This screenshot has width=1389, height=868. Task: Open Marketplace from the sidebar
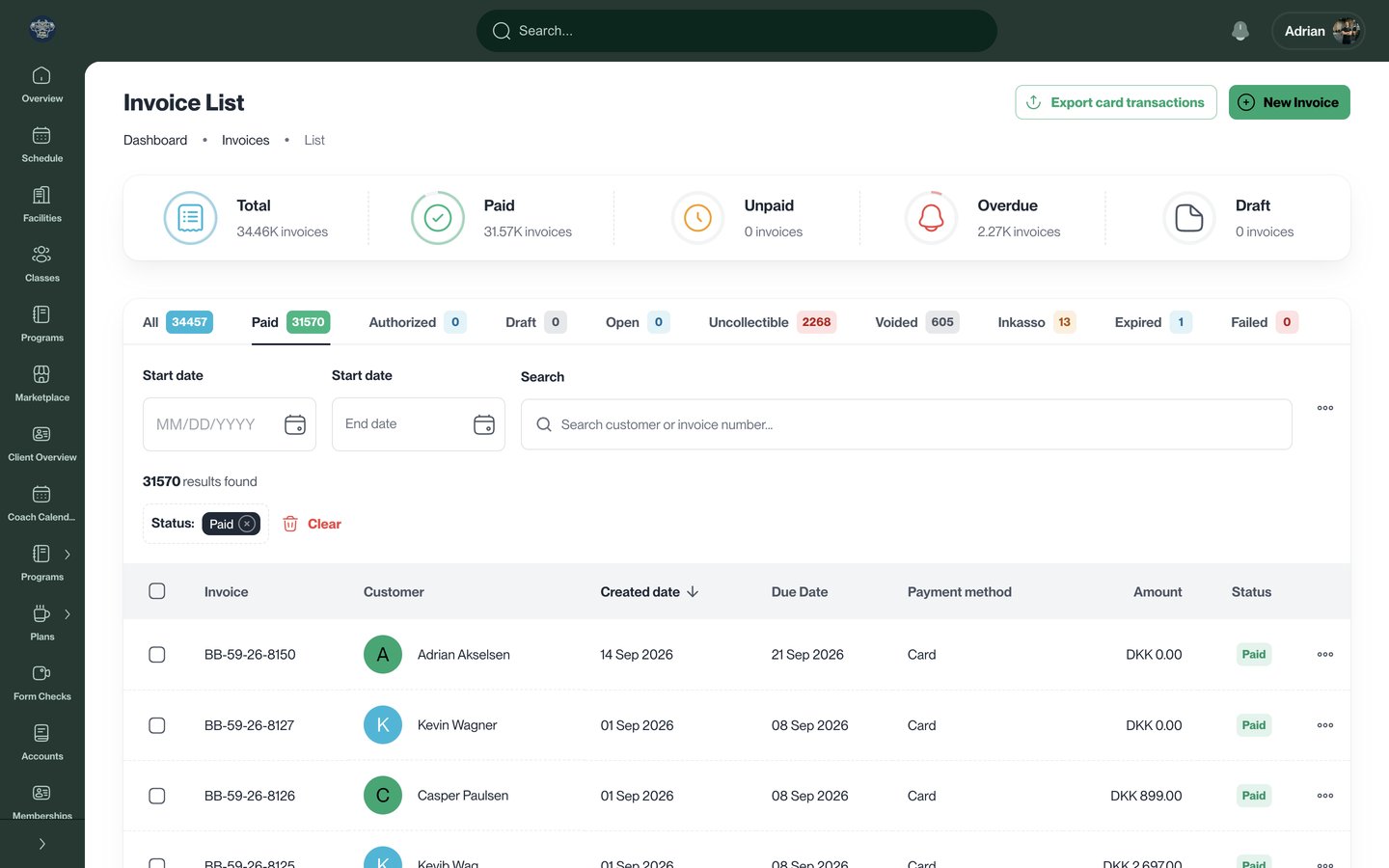(41, 384)
